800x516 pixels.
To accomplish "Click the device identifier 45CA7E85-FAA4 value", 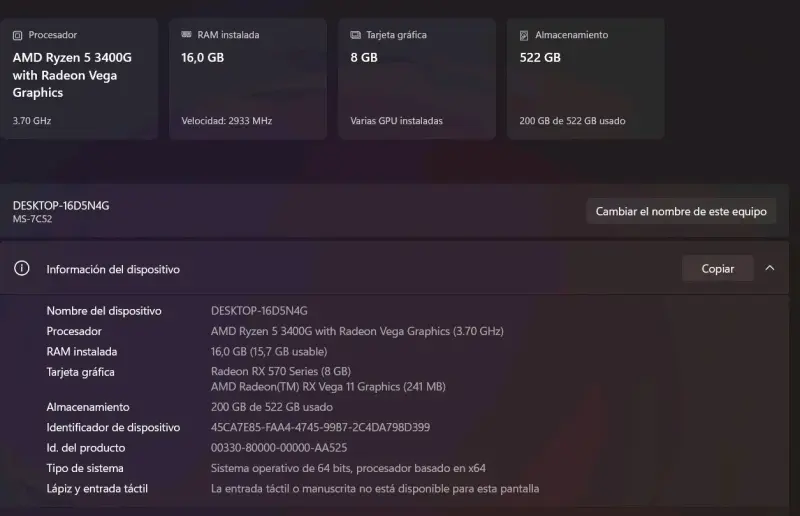I will (x=320, y=428).
